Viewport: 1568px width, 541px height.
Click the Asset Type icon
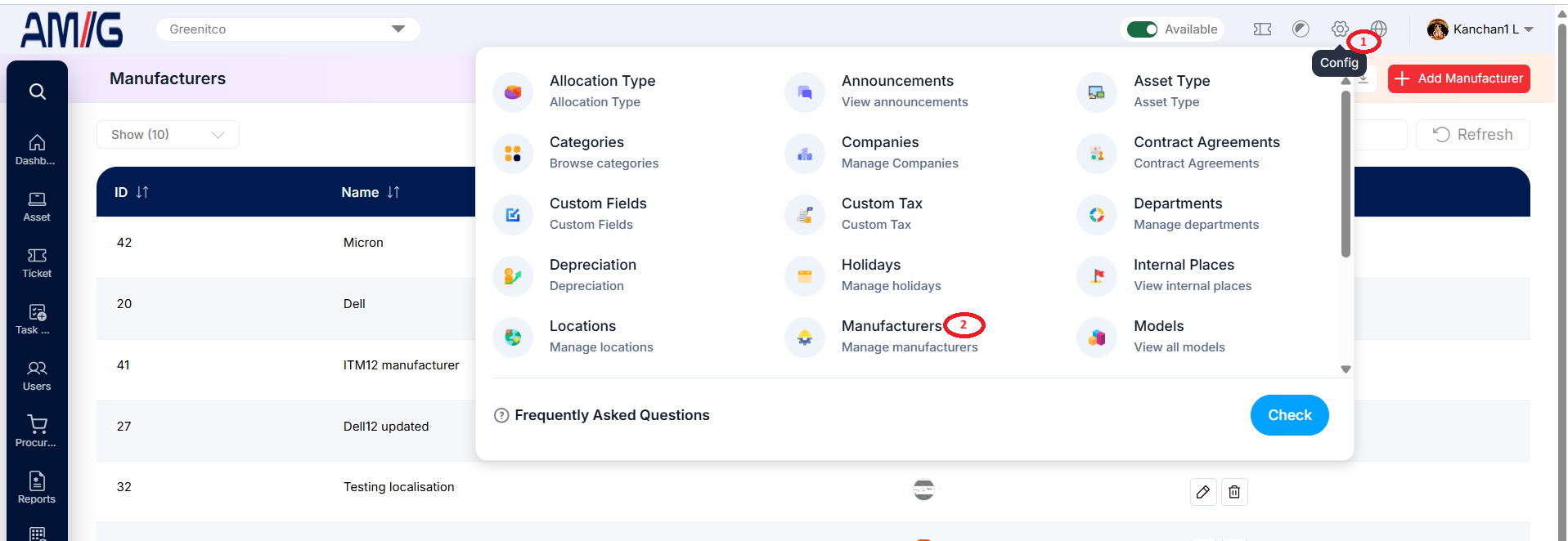point(1097,92)
